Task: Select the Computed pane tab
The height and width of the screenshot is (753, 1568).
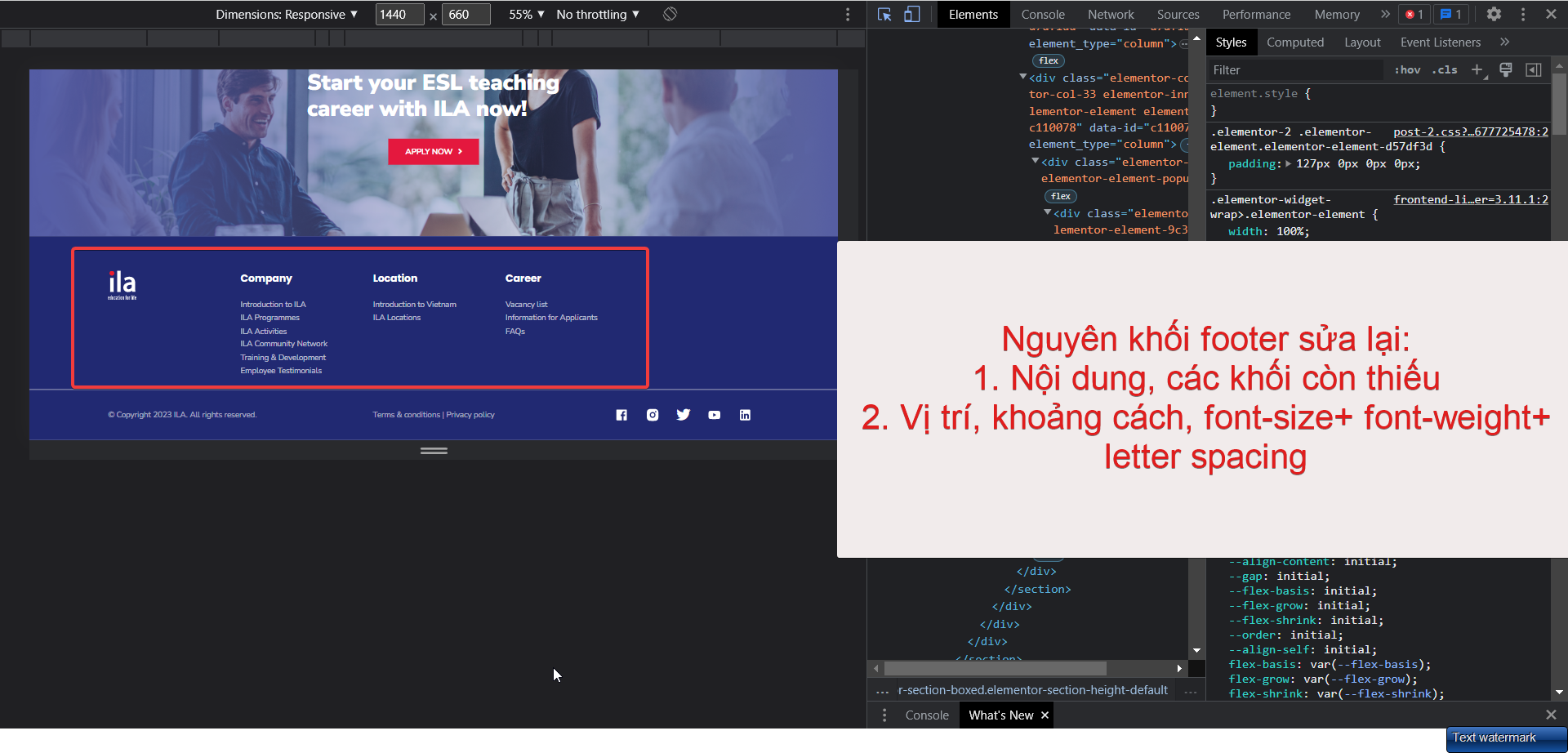Action: tap(1295, 42)
